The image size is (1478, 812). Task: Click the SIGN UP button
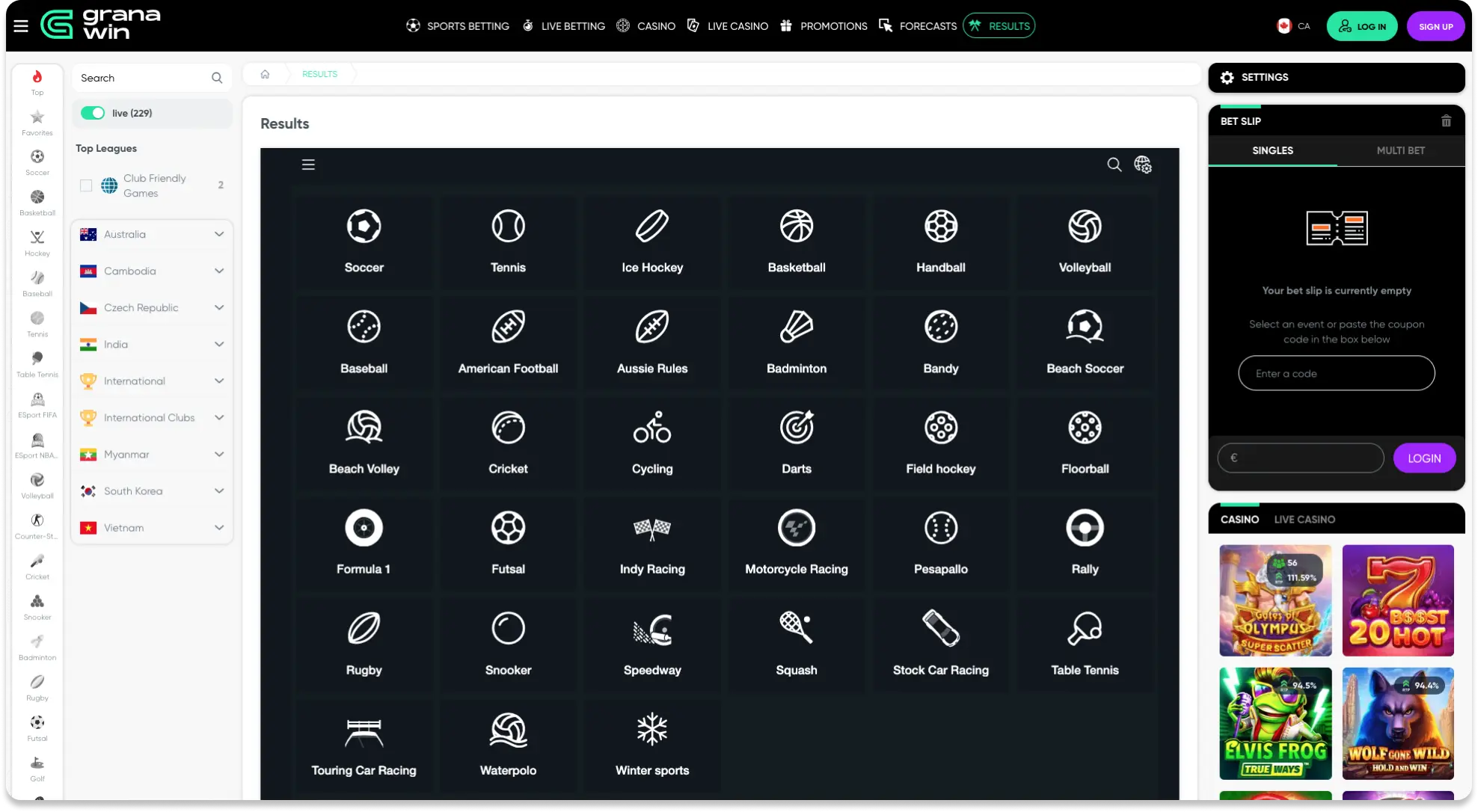tap(1435, 26)
